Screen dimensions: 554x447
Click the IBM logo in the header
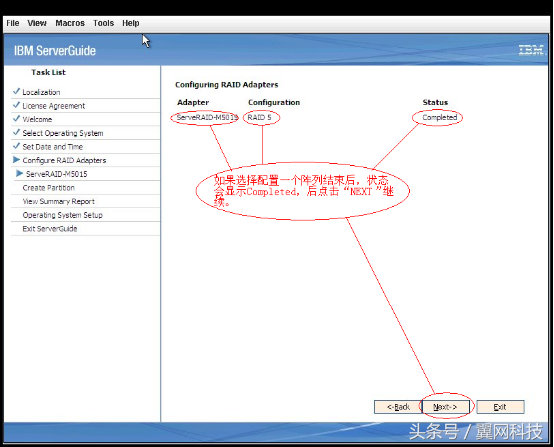[531, 50]
